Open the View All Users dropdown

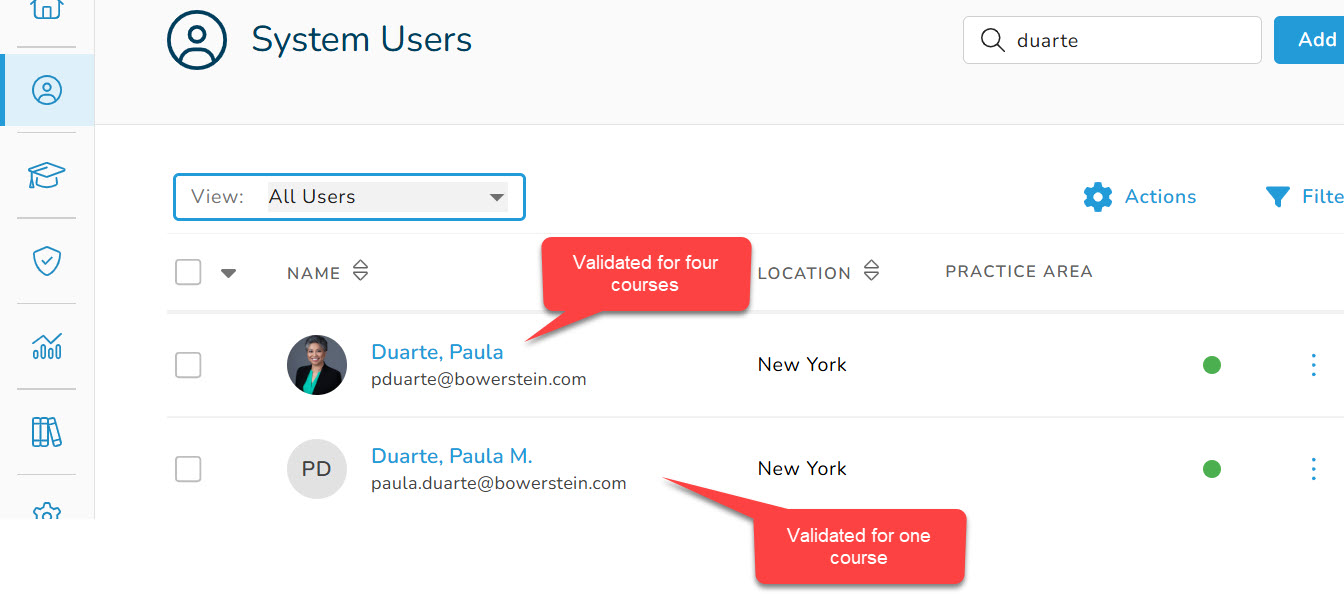point(349,197)
